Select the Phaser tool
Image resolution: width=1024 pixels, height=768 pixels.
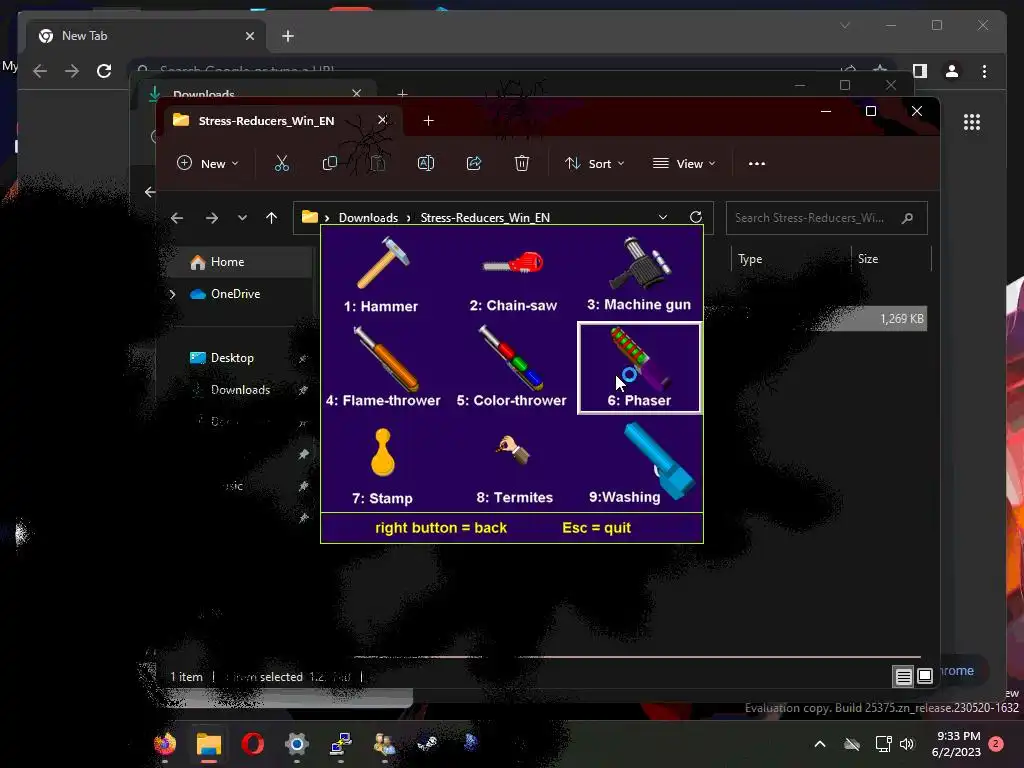[639, 368]
